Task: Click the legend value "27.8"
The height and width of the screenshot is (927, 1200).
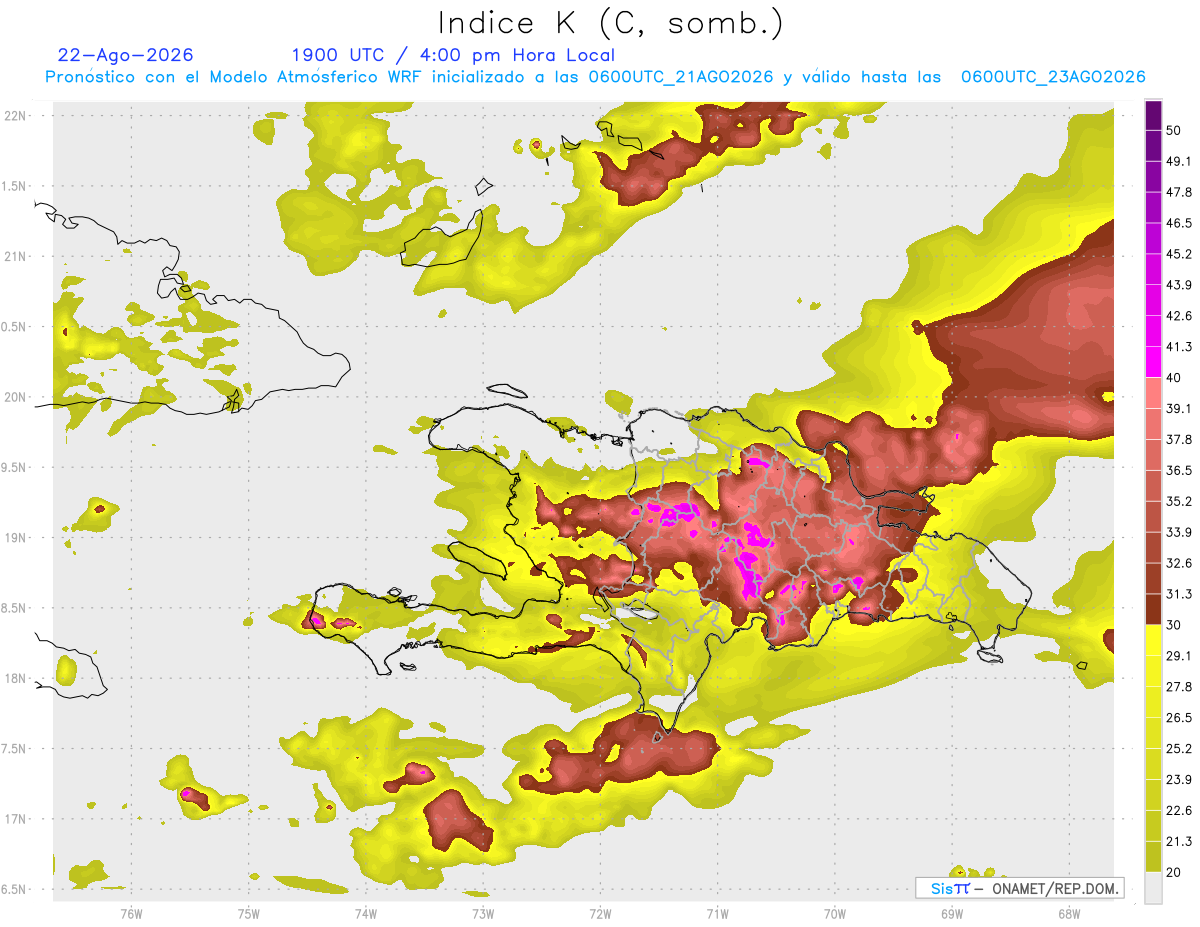Action: coord(1179,687)
